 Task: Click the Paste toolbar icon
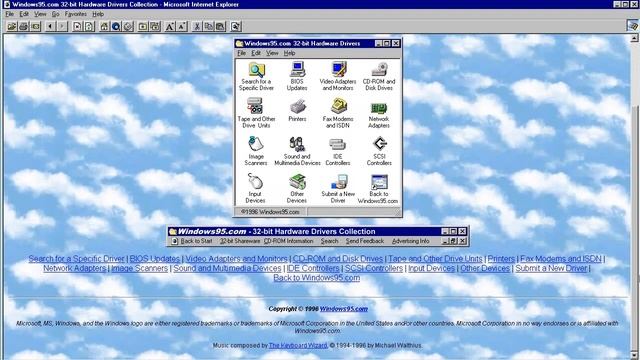[x=220, y=27]
